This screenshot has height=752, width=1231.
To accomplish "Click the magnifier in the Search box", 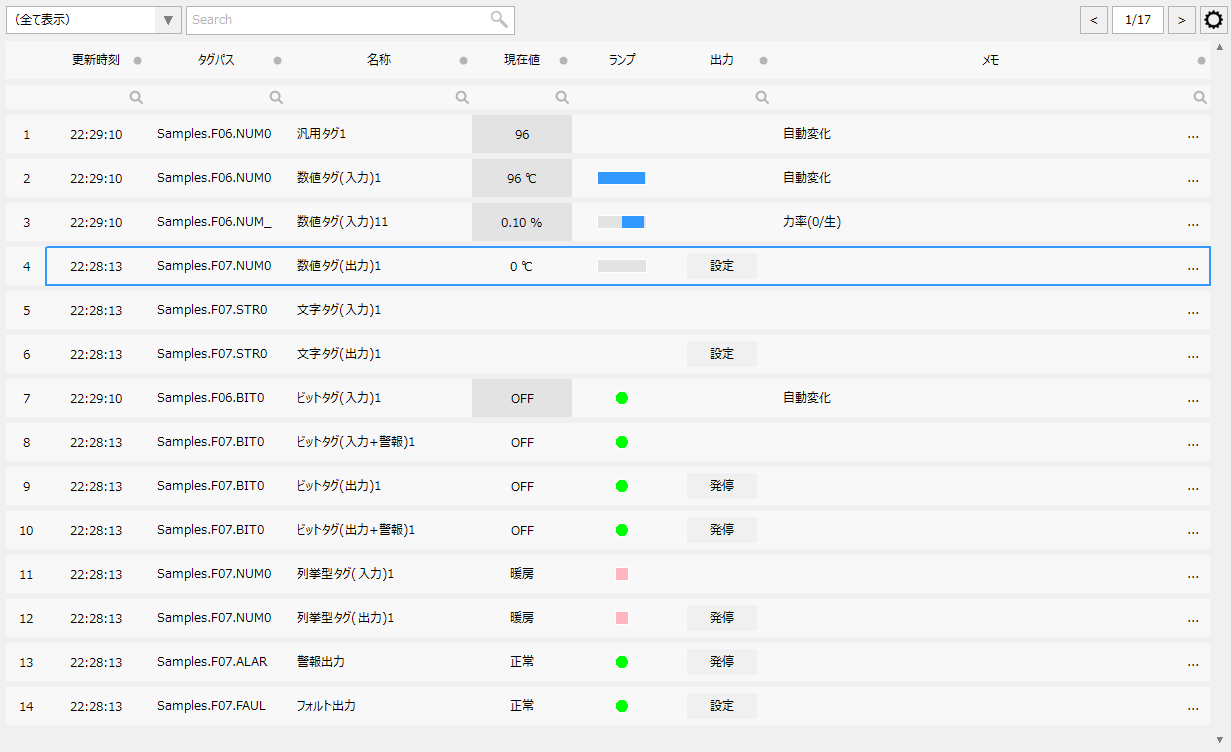I will tap(500, 19).
